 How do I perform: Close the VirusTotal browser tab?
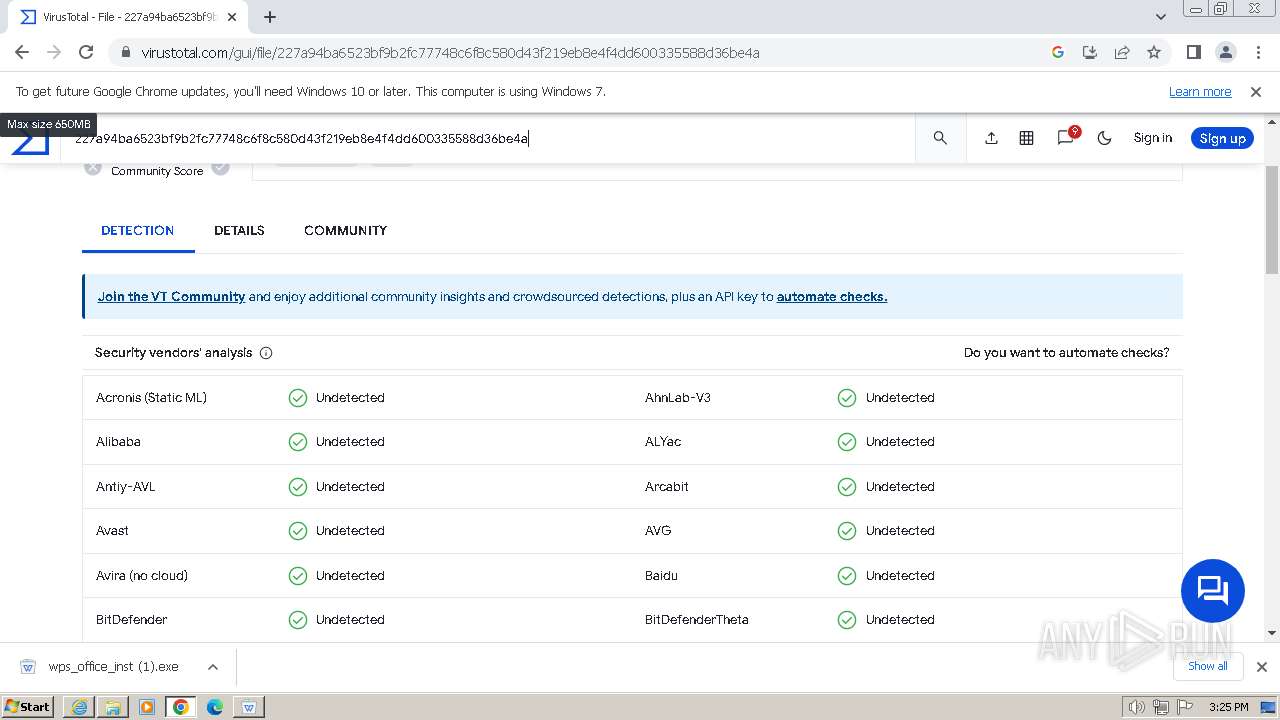pyautogui.click(x=232, y=17)
